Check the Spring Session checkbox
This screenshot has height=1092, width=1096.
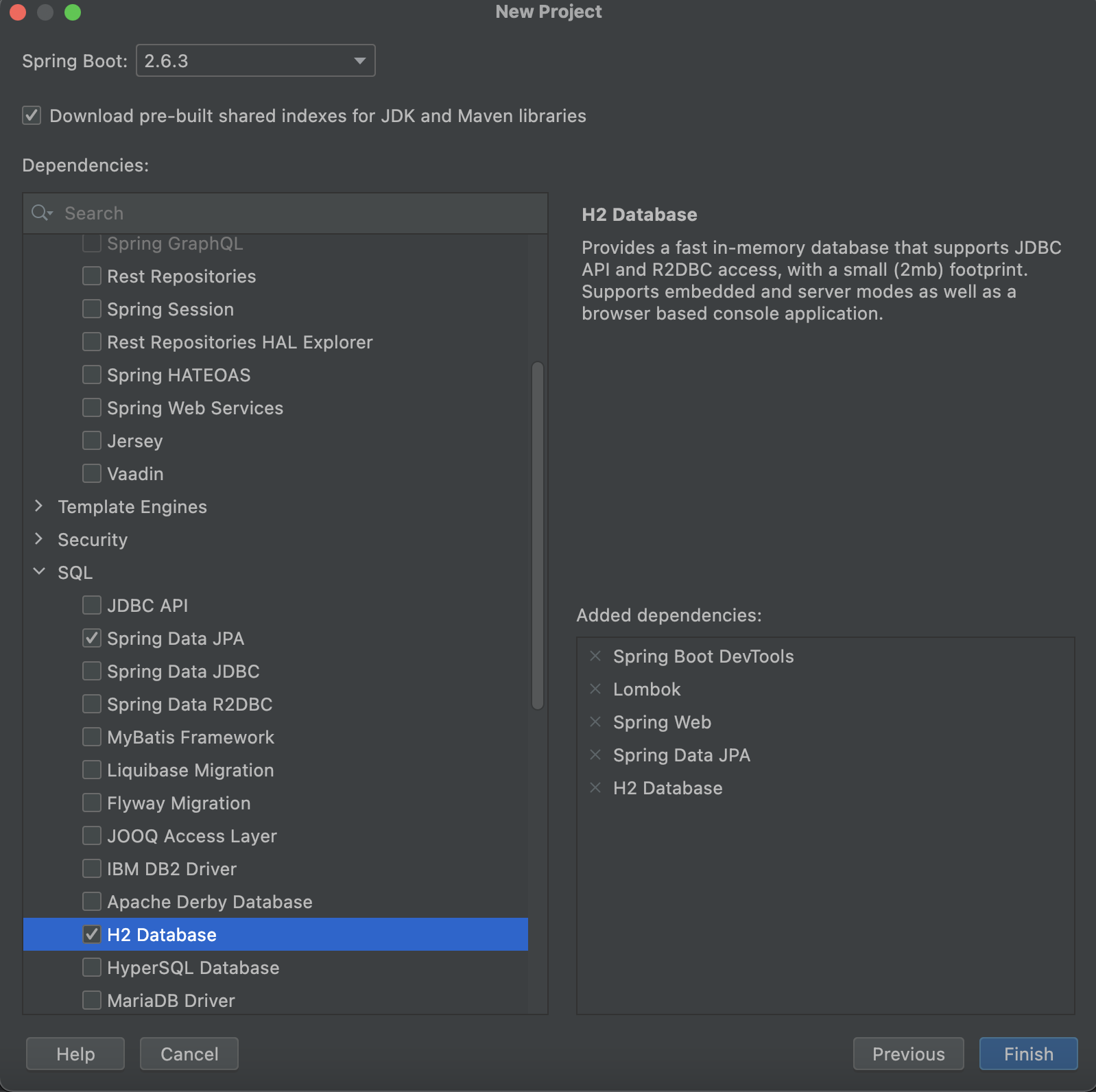pyautogui.click(x=92, y=309)
